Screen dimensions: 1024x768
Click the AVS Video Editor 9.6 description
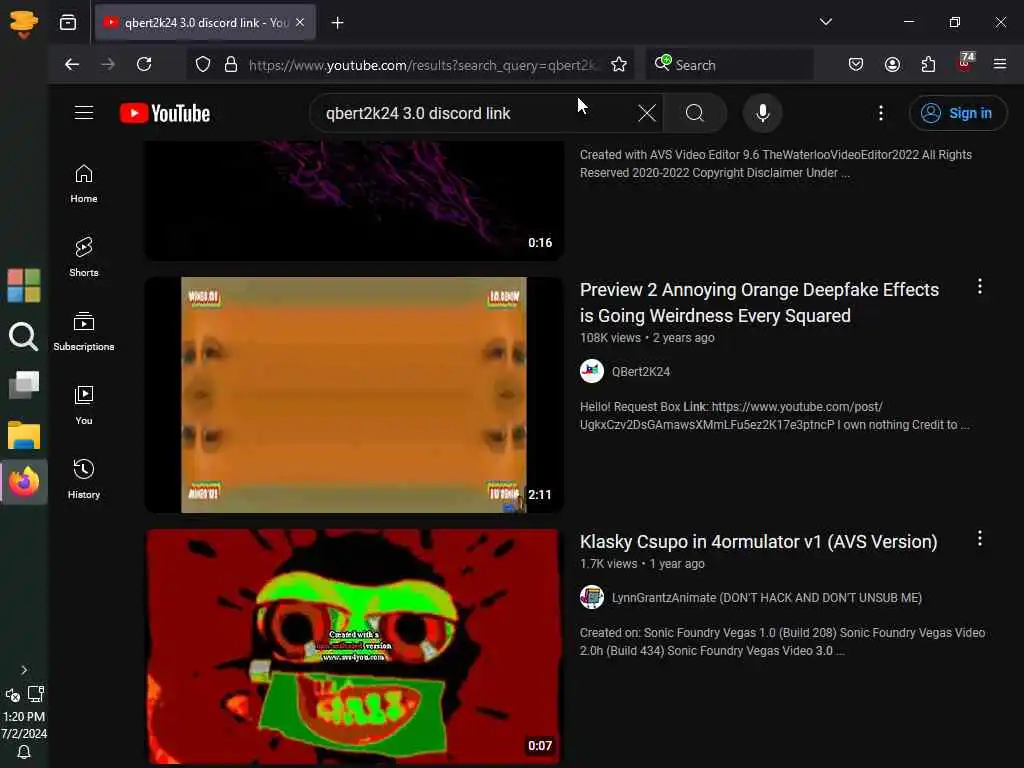[776, 163]
